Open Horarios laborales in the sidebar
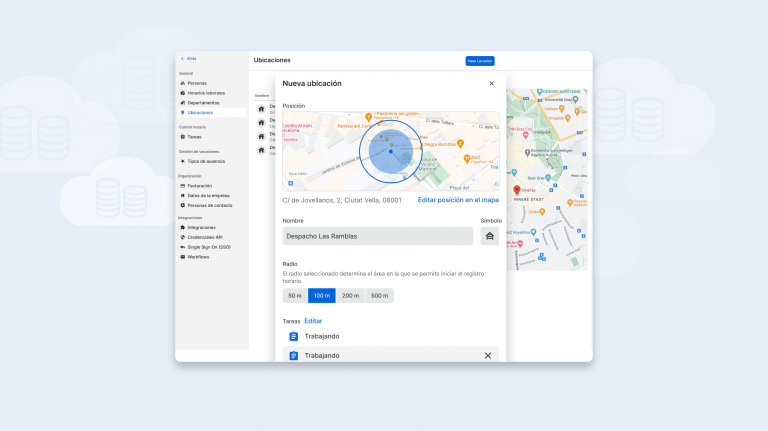The width and height of the screenshot is (768, 431). tap(206, 93)
